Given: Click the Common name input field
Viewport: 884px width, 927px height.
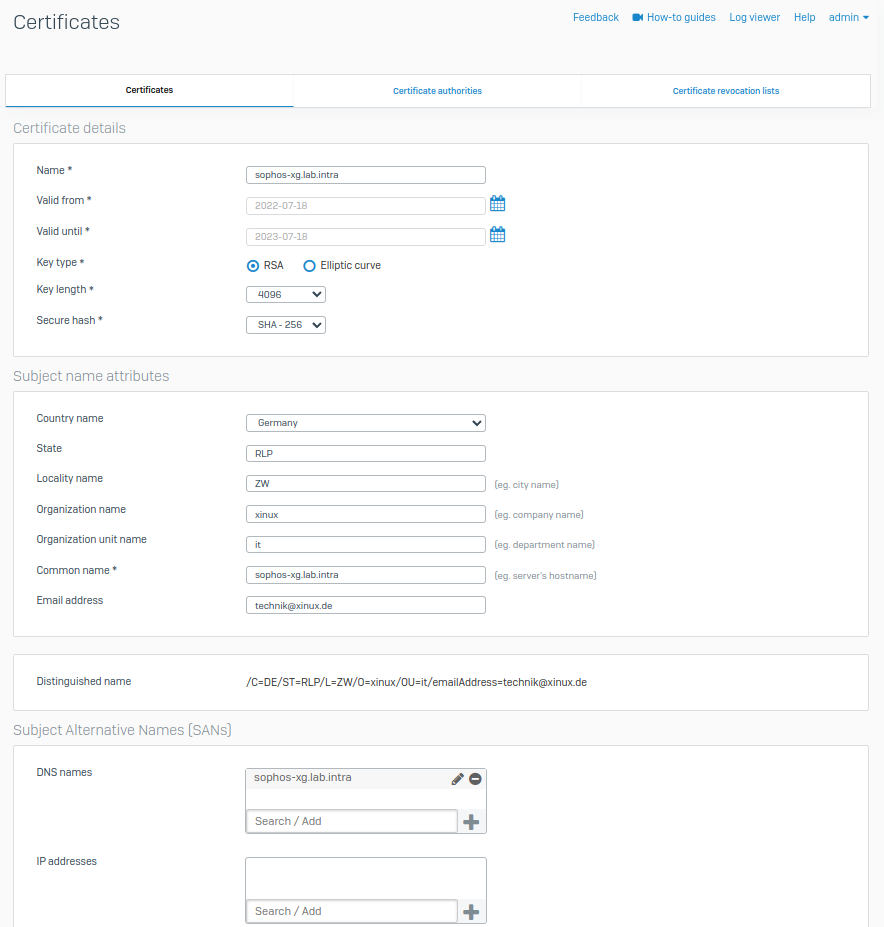Looking at the screenshot, I should [365, 575].
